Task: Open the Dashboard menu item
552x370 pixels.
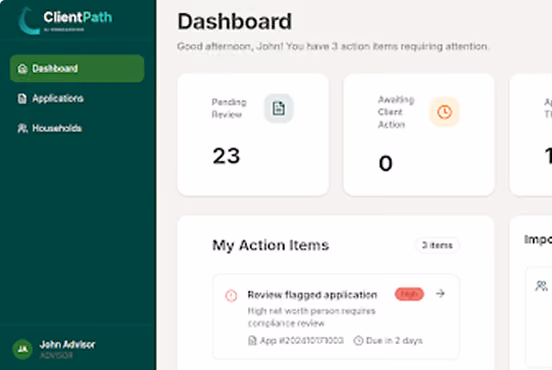Action: (77, 68)
